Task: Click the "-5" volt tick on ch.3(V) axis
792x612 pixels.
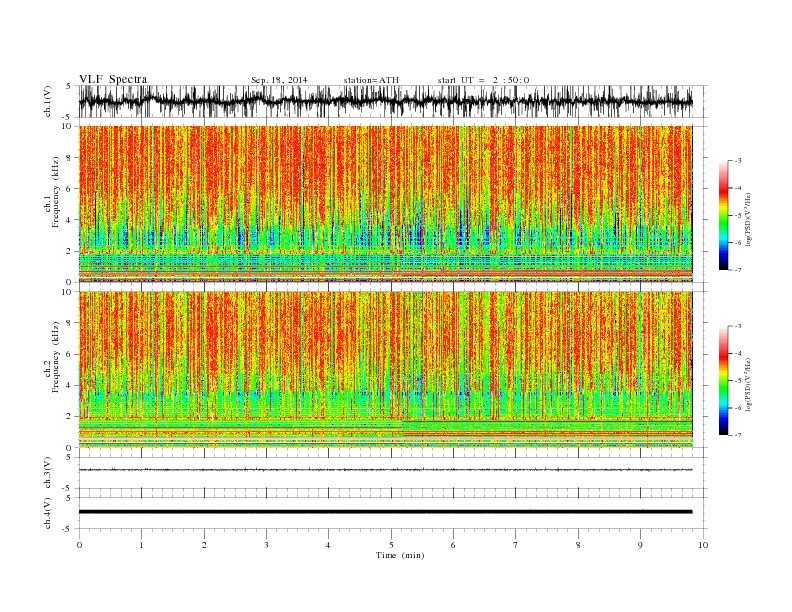Action: [68, 489]
